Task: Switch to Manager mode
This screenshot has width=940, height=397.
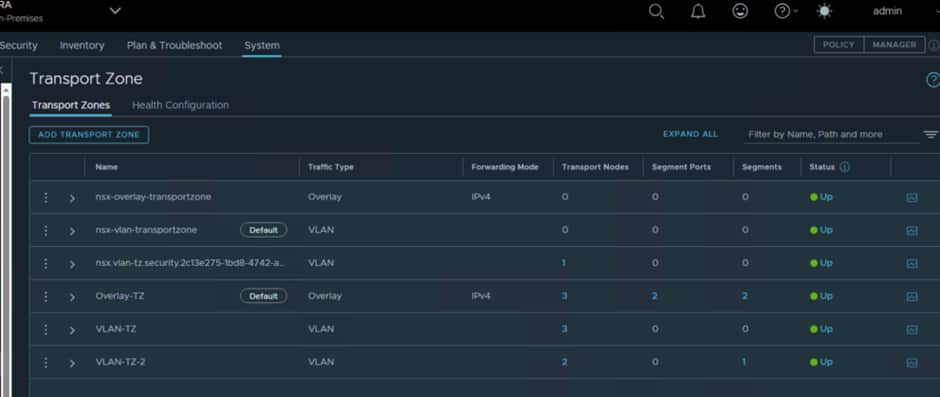Action: tap(894, 45)
